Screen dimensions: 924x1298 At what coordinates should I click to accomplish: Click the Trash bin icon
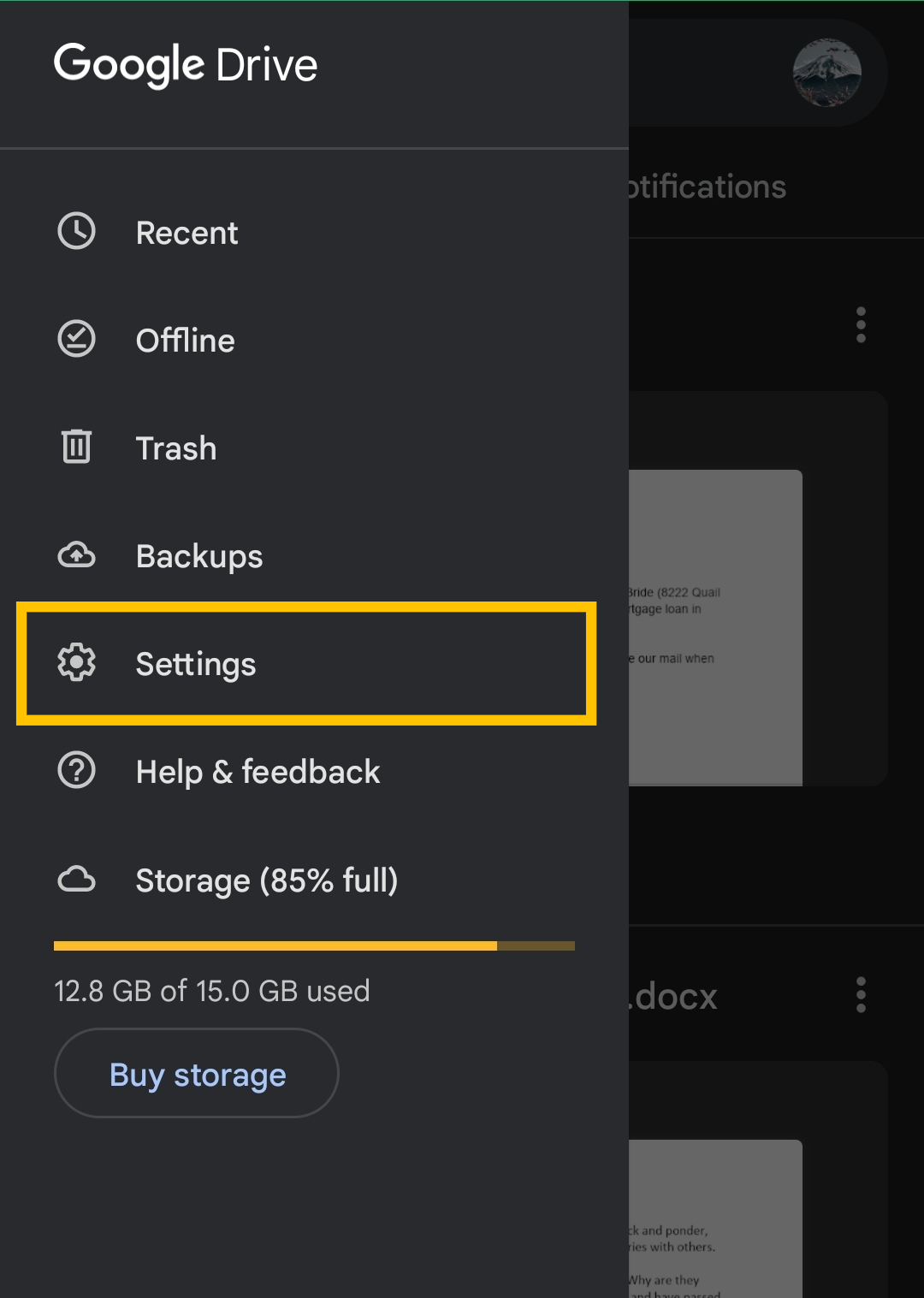(77, 447)
